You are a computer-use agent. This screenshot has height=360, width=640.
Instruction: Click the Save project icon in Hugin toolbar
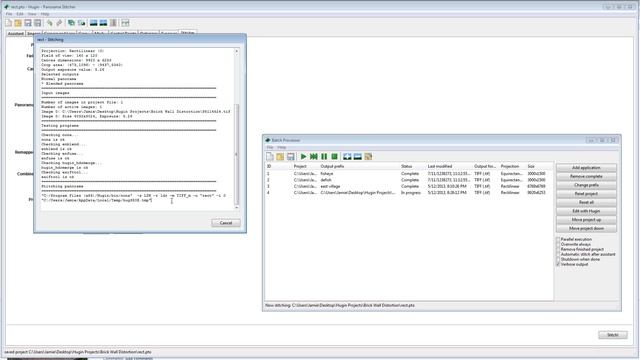pyautogui.click(x=28, y=23)
